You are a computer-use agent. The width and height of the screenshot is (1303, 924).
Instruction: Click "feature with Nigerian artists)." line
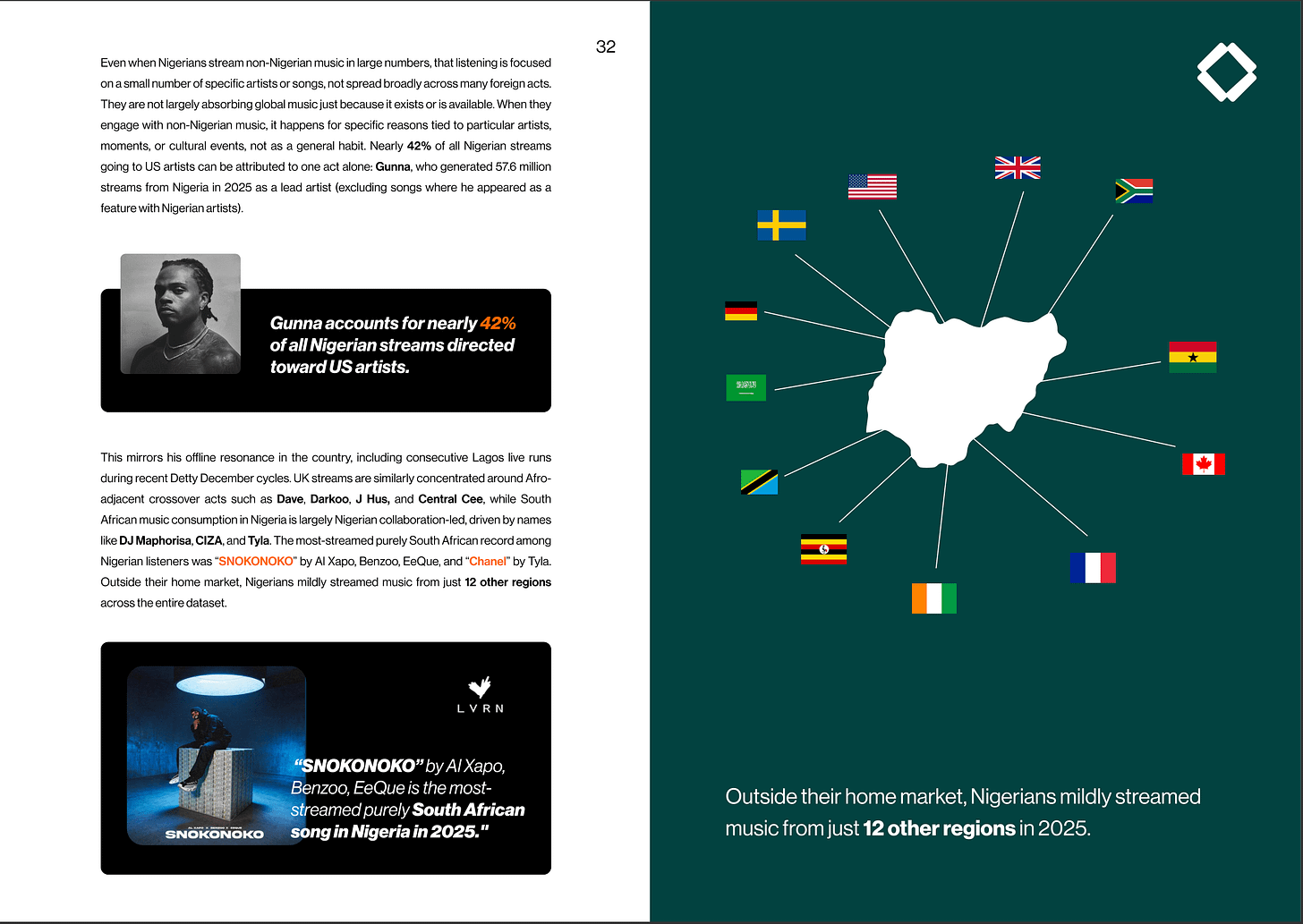click(172, 208)
